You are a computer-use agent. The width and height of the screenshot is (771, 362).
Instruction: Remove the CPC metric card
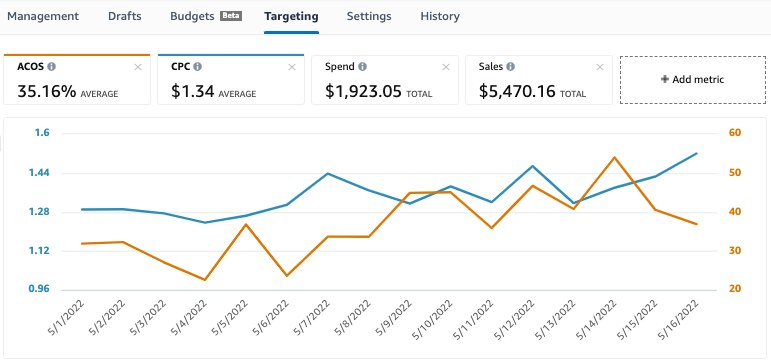coord(292,67)
